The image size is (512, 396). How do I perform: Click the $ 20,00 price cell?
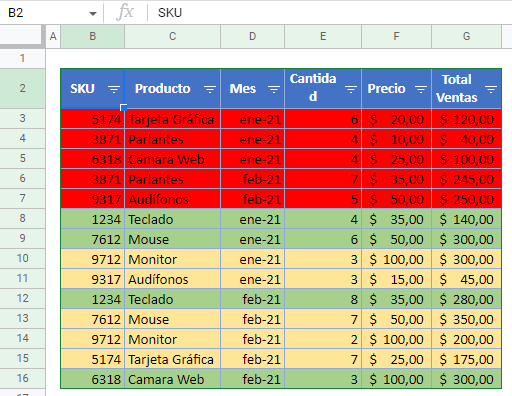pos(396,119)
